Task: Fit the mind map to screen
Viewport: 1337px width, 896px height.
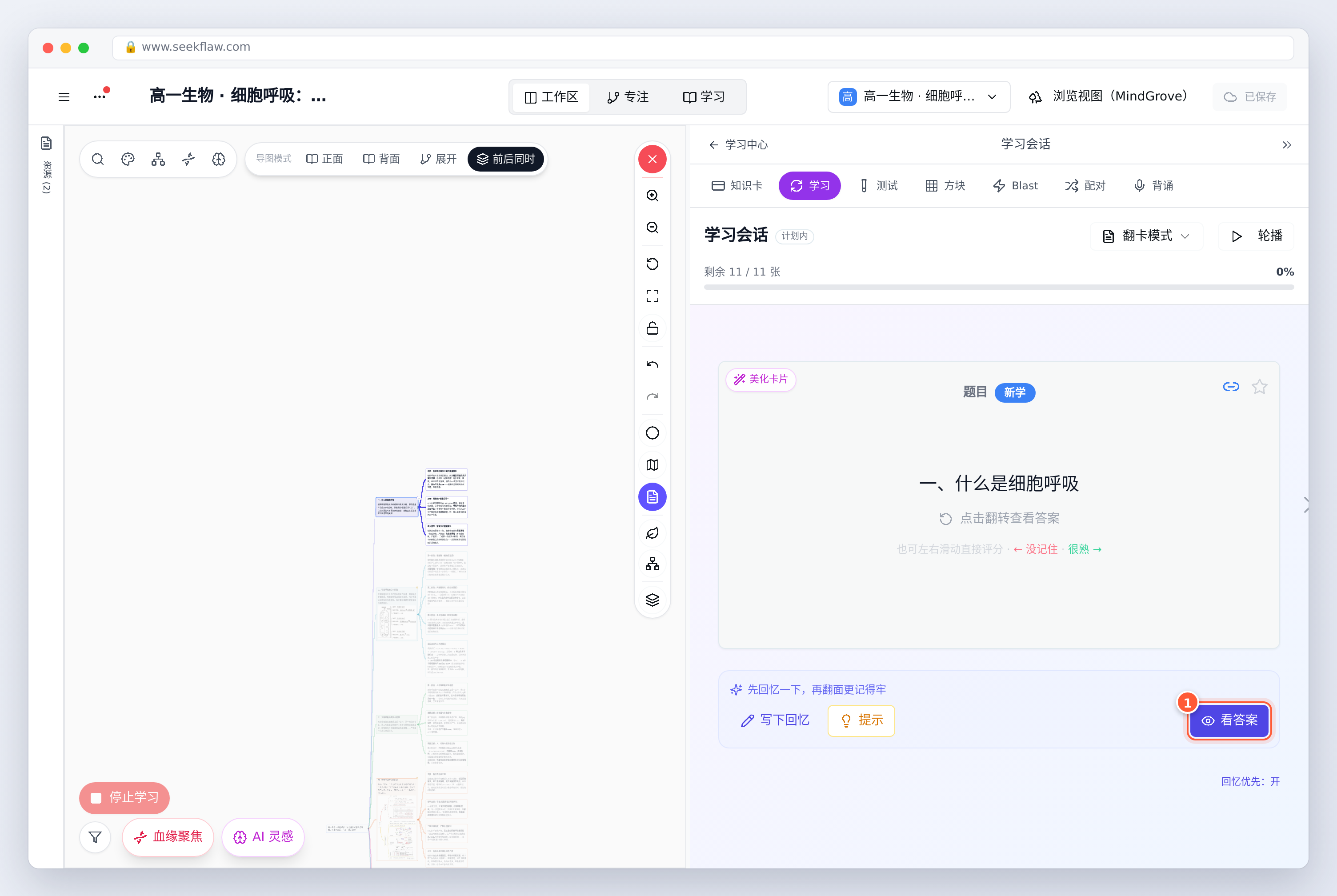Action: (652, 296)
